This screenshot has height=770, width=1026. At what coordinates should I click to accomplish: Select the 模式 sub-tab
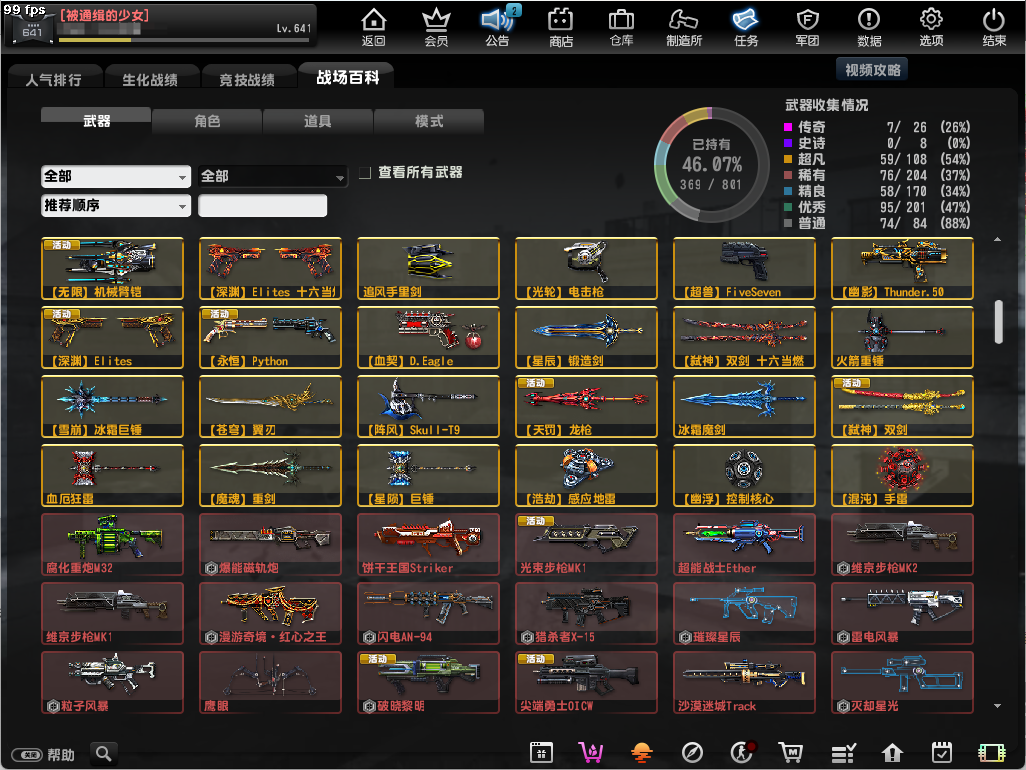click(429, 121)
